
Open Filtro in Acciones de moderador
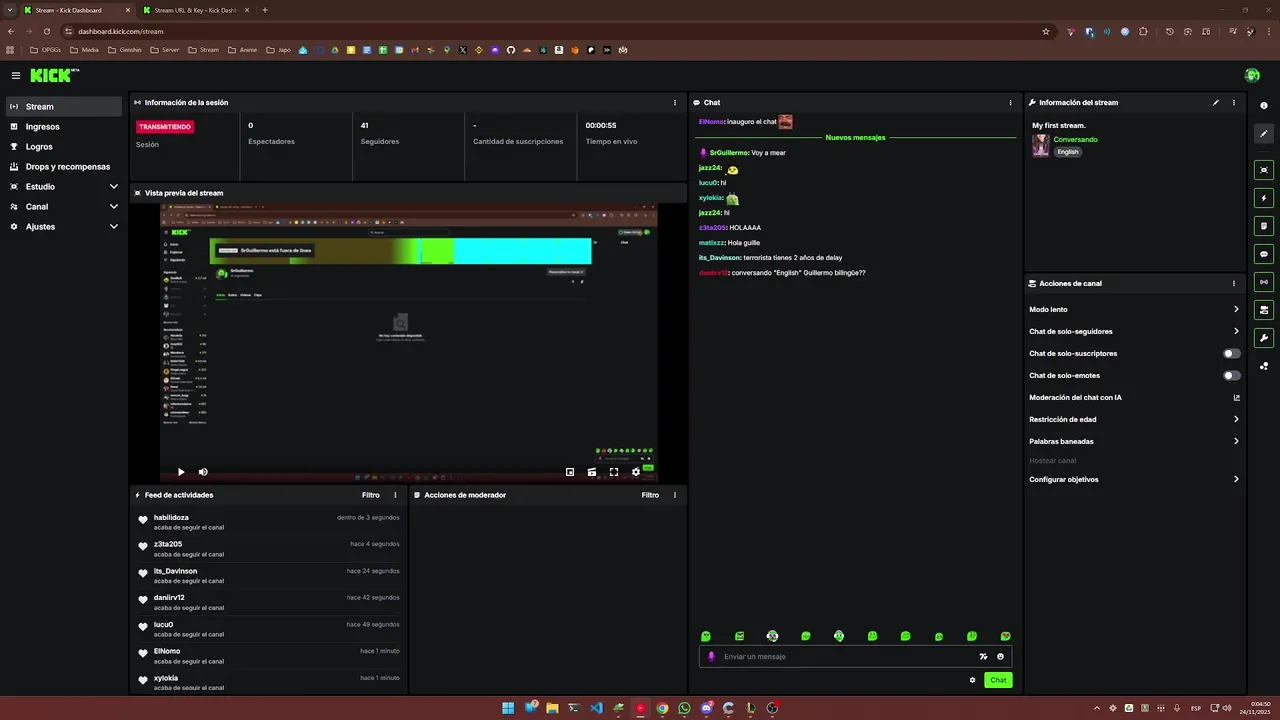[650, 495]
